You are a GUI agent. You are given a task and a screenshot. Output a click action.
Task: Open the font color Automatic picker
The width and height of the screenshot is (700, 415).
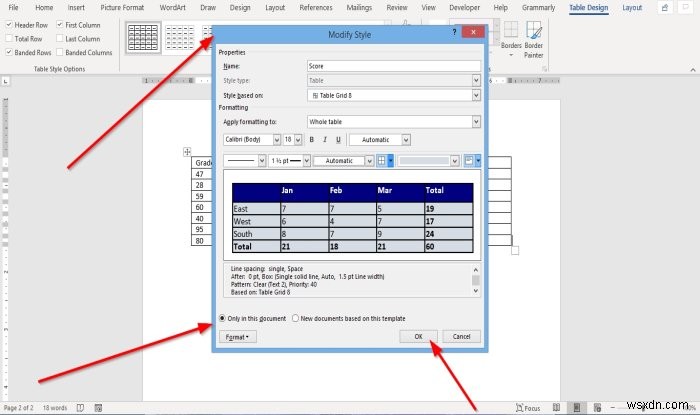379,140
